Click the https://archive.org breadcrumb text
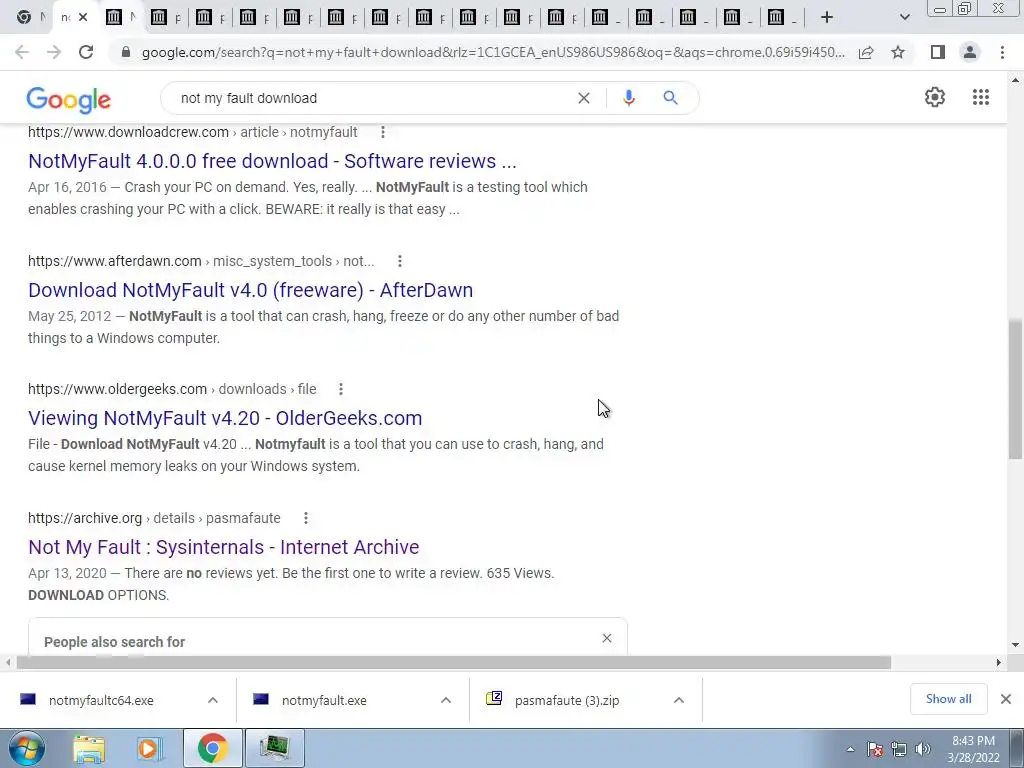1024x768 pixels. click(85, 518)
